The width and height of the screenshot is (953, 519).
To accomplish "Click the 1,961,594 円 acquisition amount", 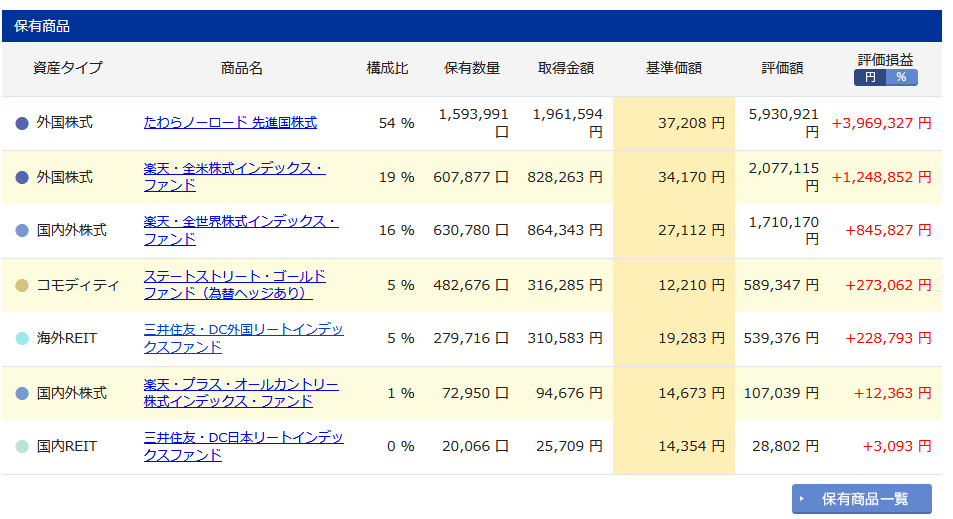I will pyautogui.click(x=568, y=123).
